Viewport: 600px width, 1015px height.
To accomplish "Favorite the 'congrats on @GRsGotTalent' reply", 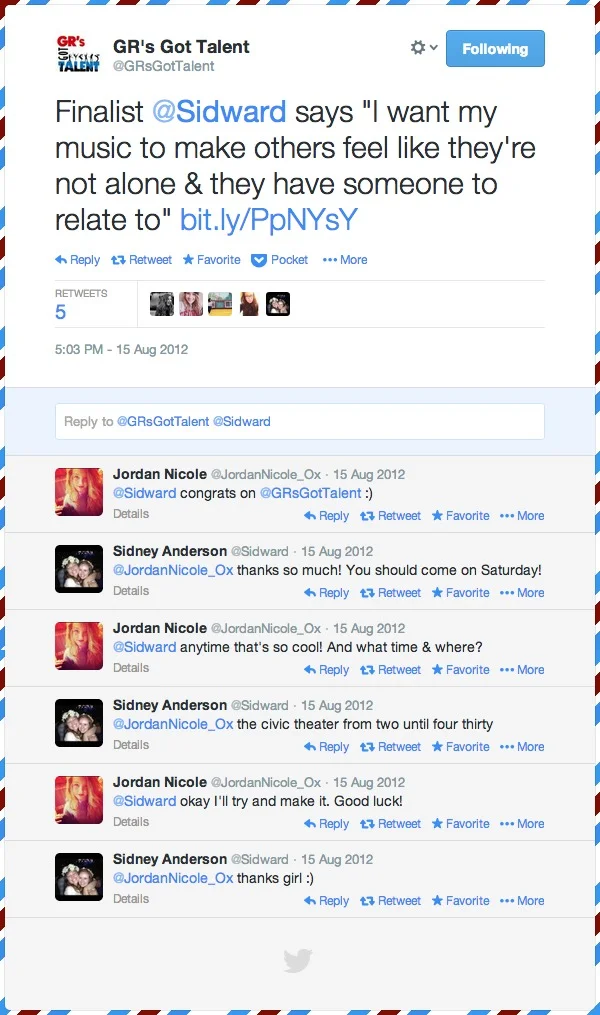I will 461,516.
